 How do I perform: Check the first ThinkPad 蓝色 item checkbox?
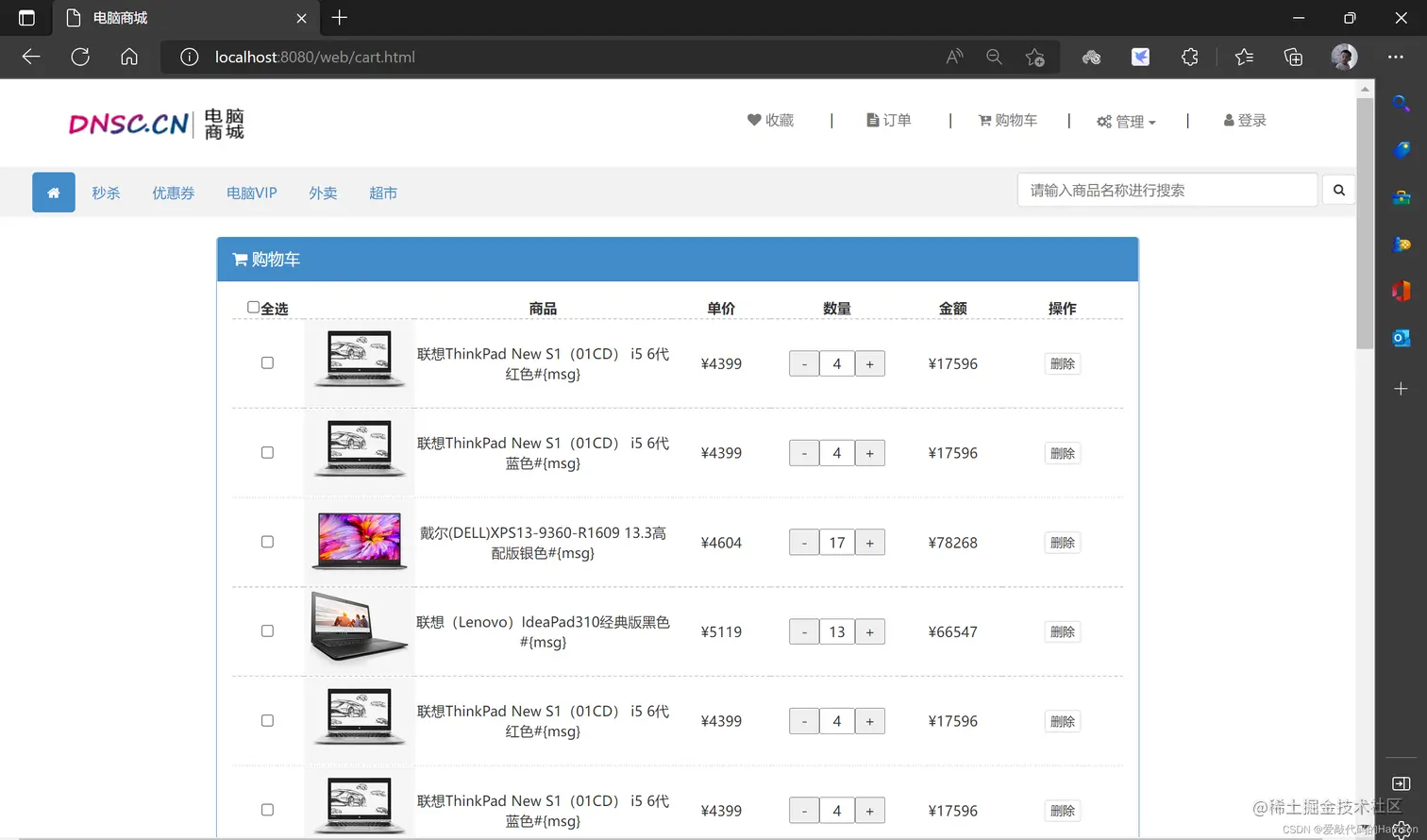267,452
